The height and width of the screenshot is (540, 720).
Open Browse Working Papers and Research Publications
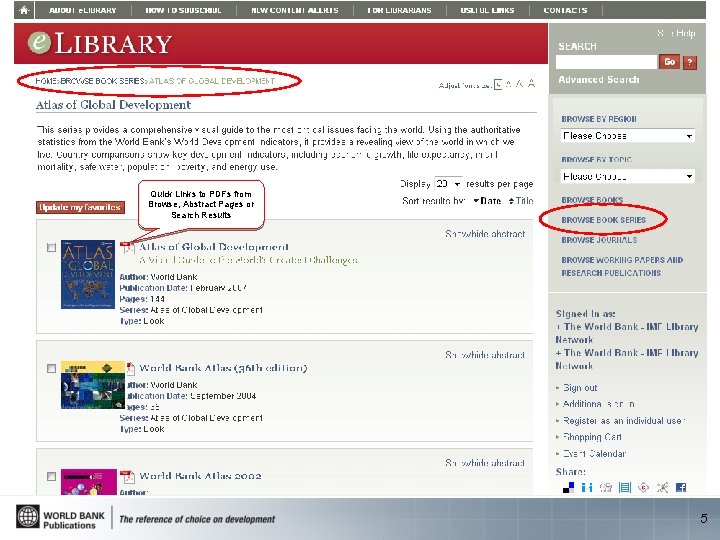[x=622, y=266]
